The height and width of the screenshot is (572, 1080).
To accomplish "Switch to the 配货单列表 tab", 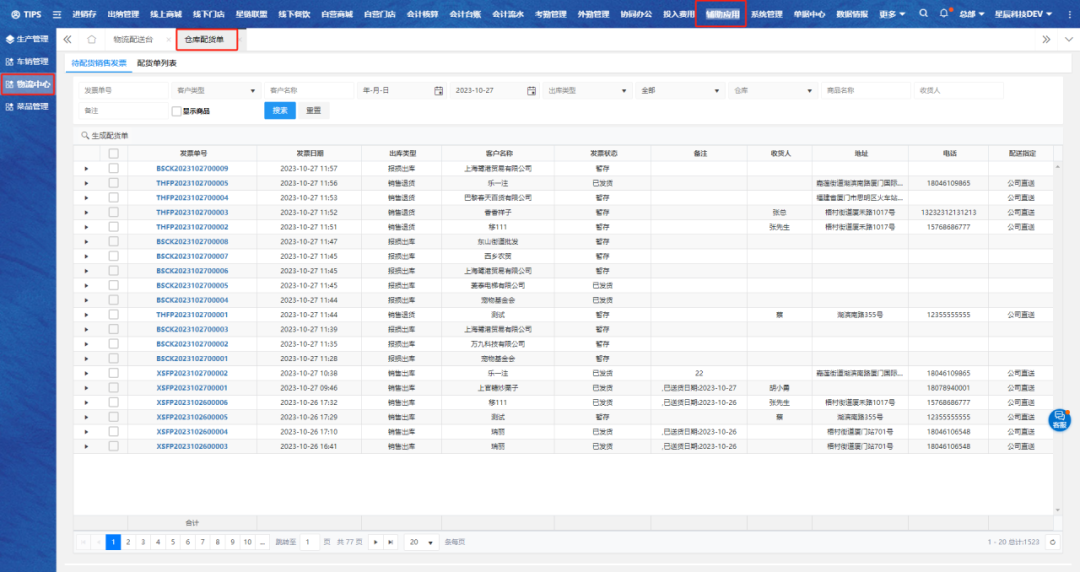I will click(156, 62).
